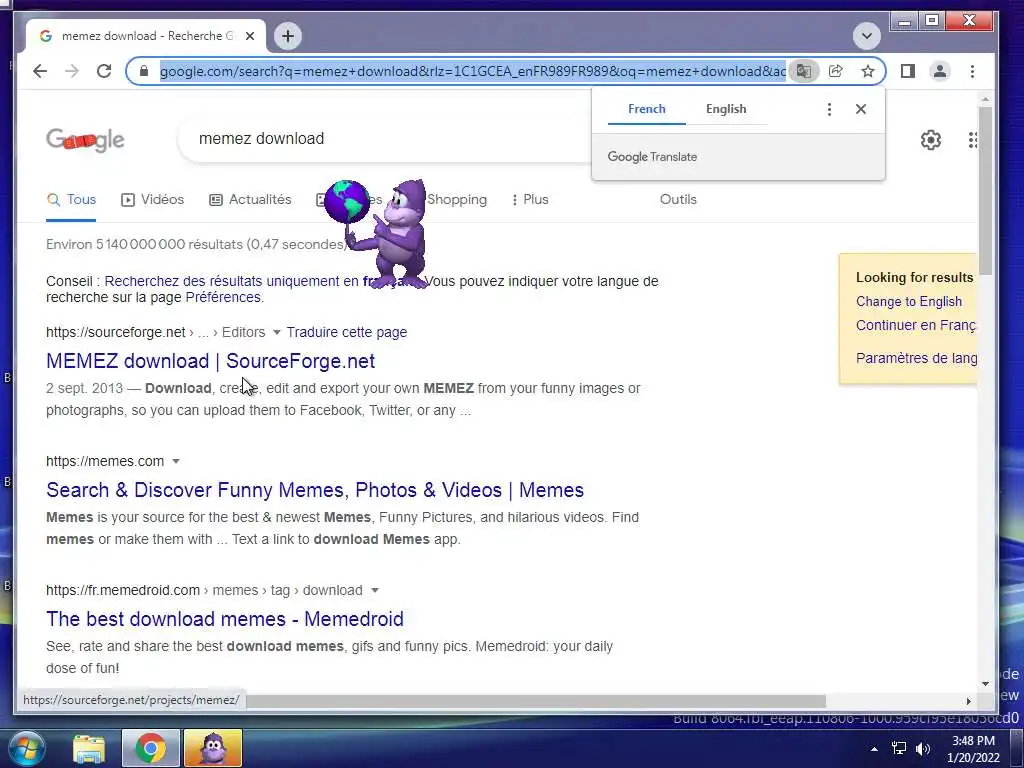Go back with the browser back arrow

[x=40, y=71]
